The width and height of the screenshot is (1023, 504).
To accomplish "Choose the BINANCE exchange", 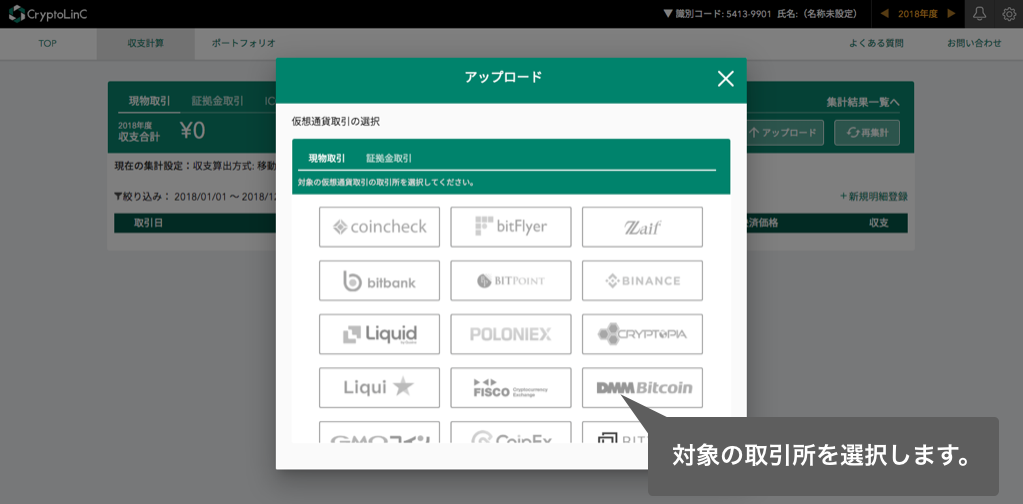I will tap(642, 280).
